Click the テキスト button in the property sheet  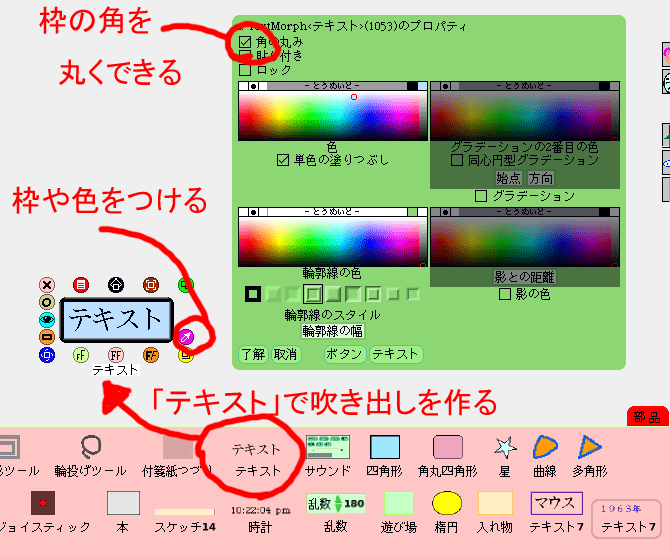(396, 354)
